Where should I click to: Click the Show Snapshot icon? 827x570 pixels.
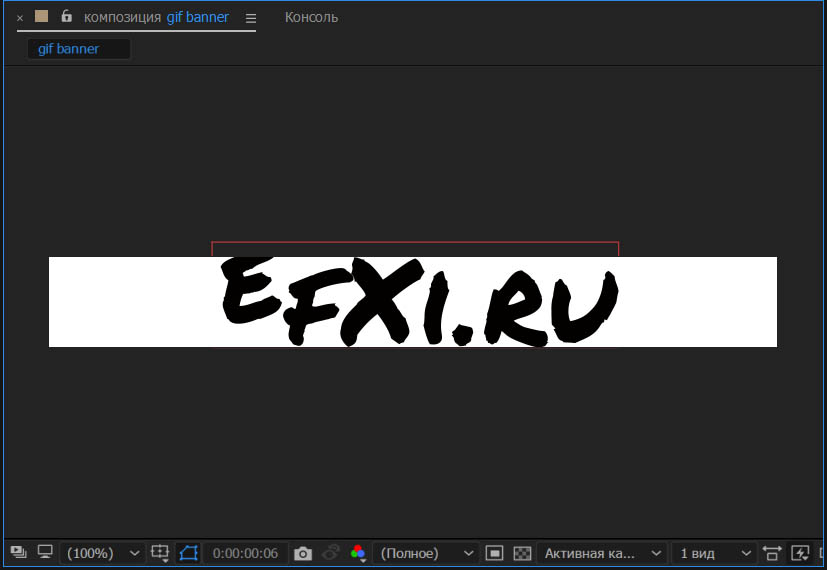click(x=331, y=553)
